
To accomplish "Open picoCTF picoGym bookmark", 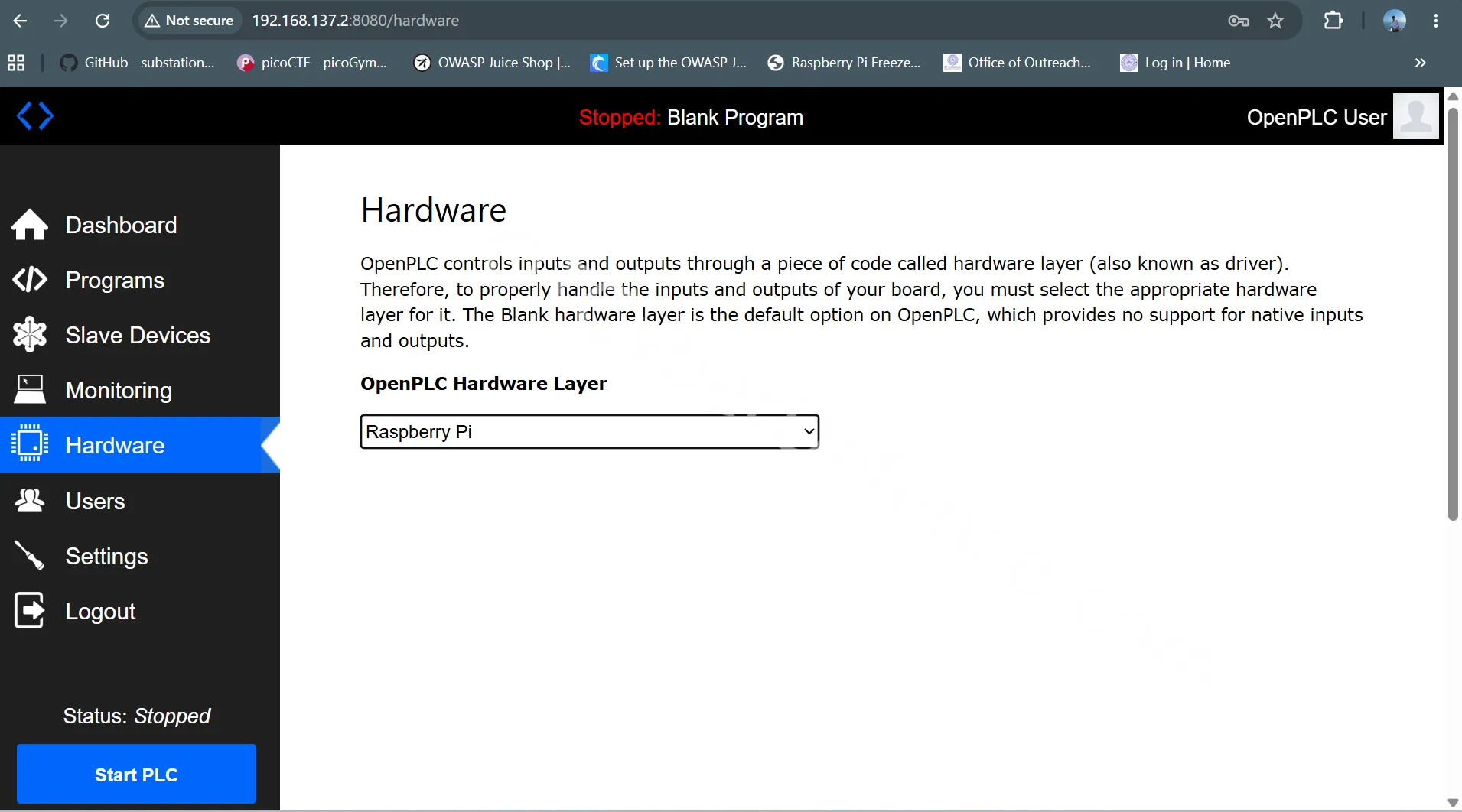I will click(312, 63).
